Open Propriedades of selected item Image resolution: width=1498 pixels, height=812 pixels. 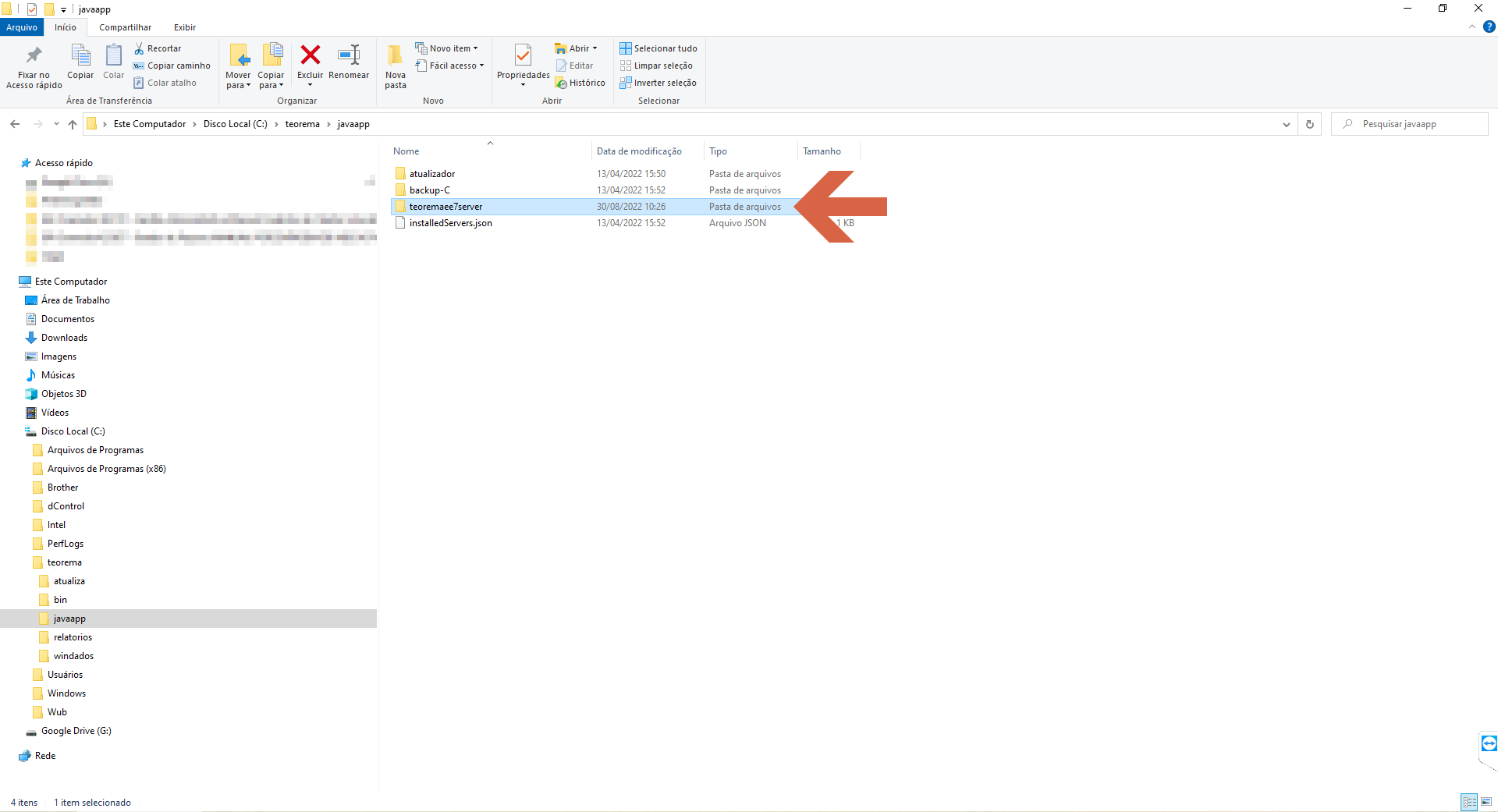tap(524, 66)
